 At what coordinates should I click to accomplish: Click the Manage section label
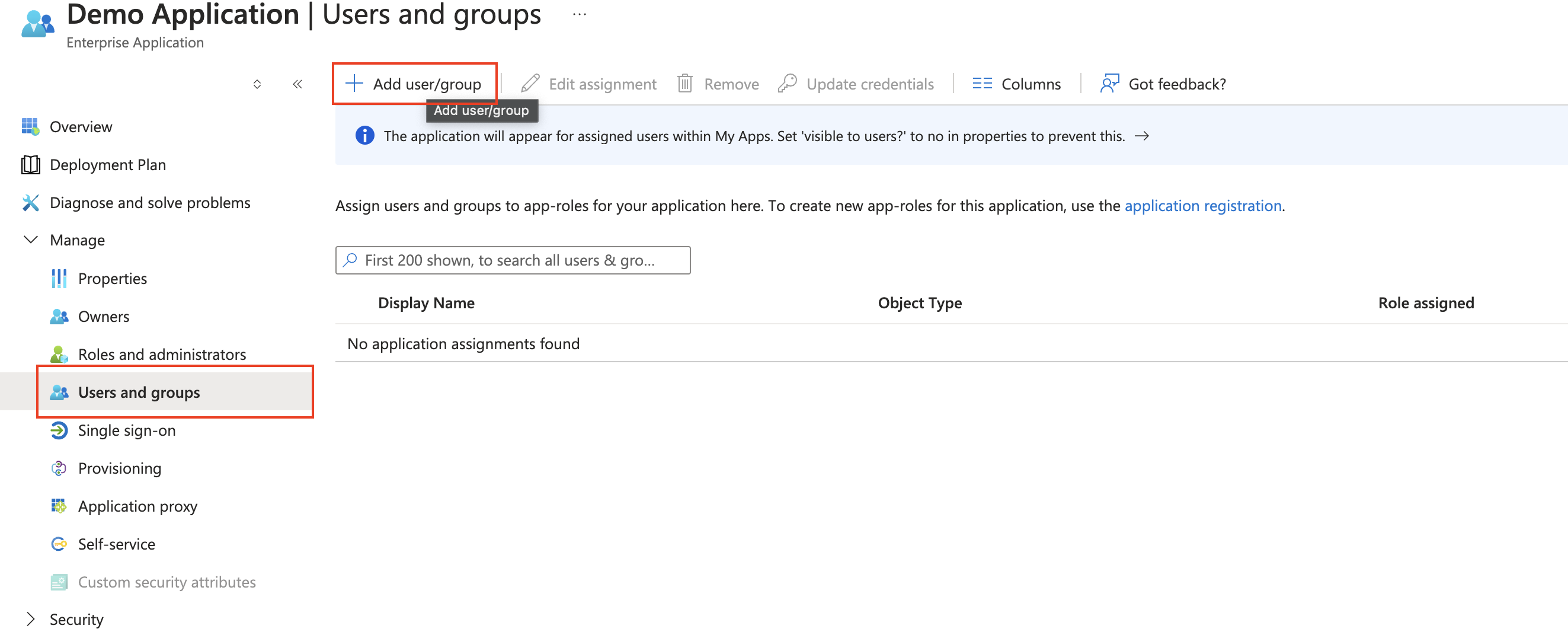coord(77,240)
